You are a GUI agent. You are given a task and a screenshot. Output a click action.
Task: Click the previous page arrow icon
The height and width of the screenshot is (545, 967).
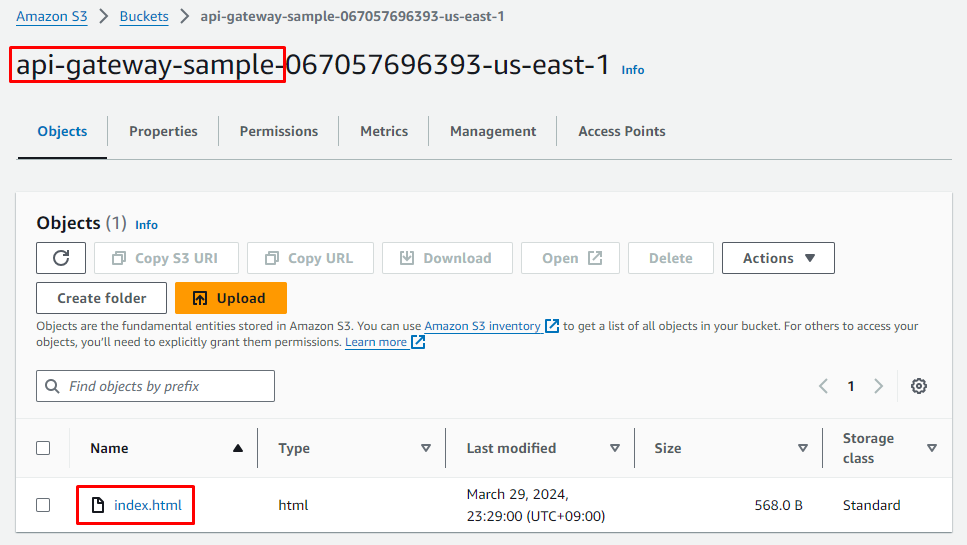[824, 386]
